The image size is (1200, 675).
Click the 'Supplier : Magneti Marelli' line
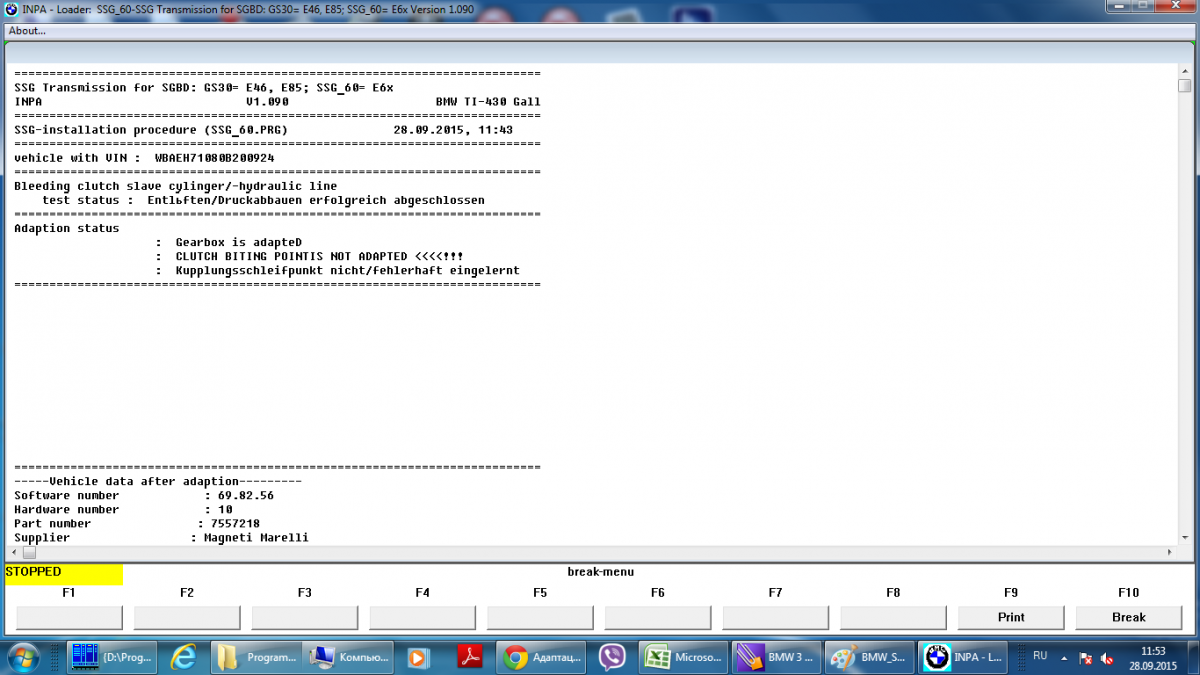[x=161, y=537]
